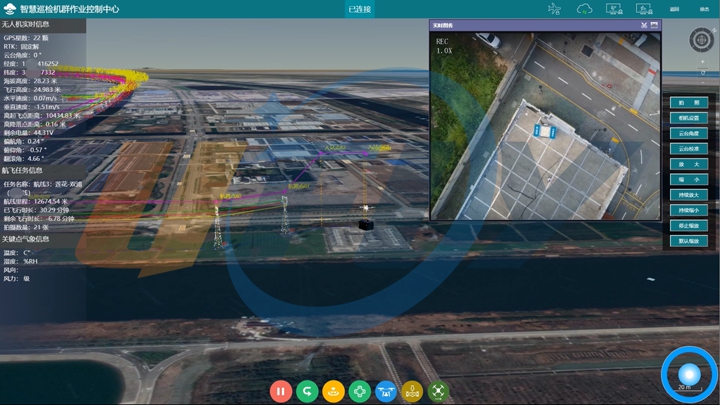Viewport: 720px width, 405px height.
Task: Click the green return-arrow button
Action: (307, 392)
